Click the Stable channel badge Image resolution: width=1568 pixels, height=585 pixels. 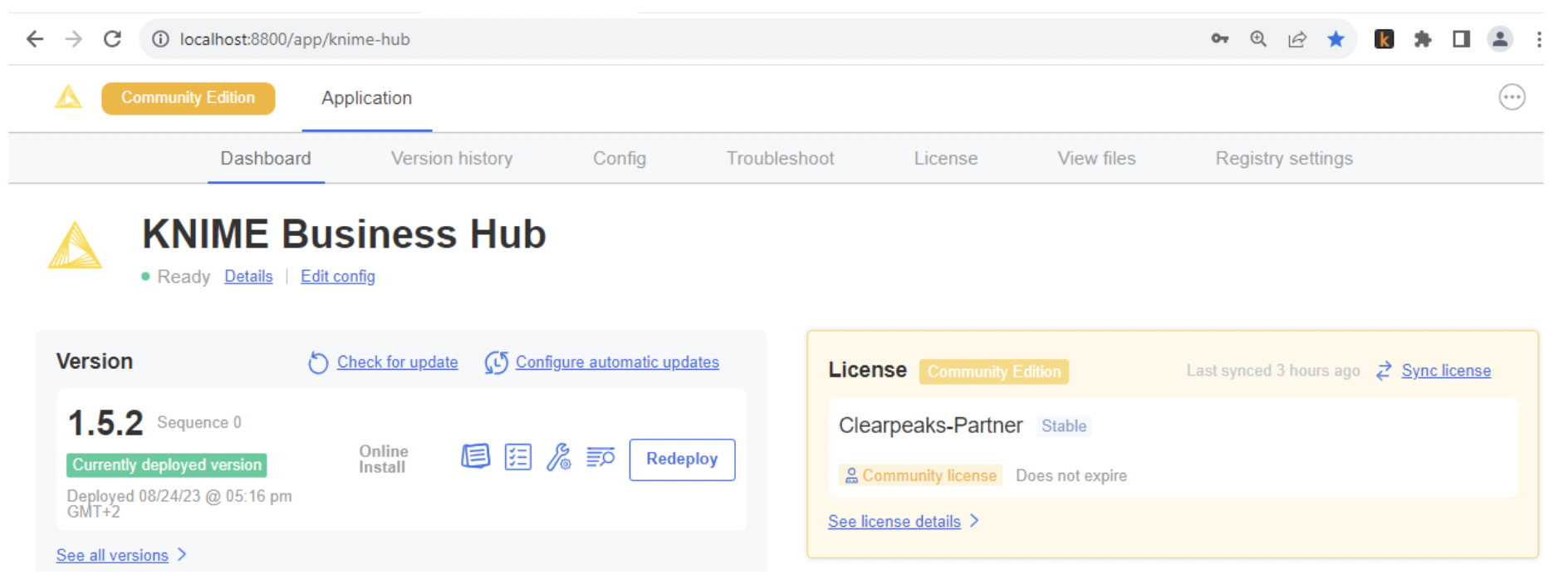1064,425
